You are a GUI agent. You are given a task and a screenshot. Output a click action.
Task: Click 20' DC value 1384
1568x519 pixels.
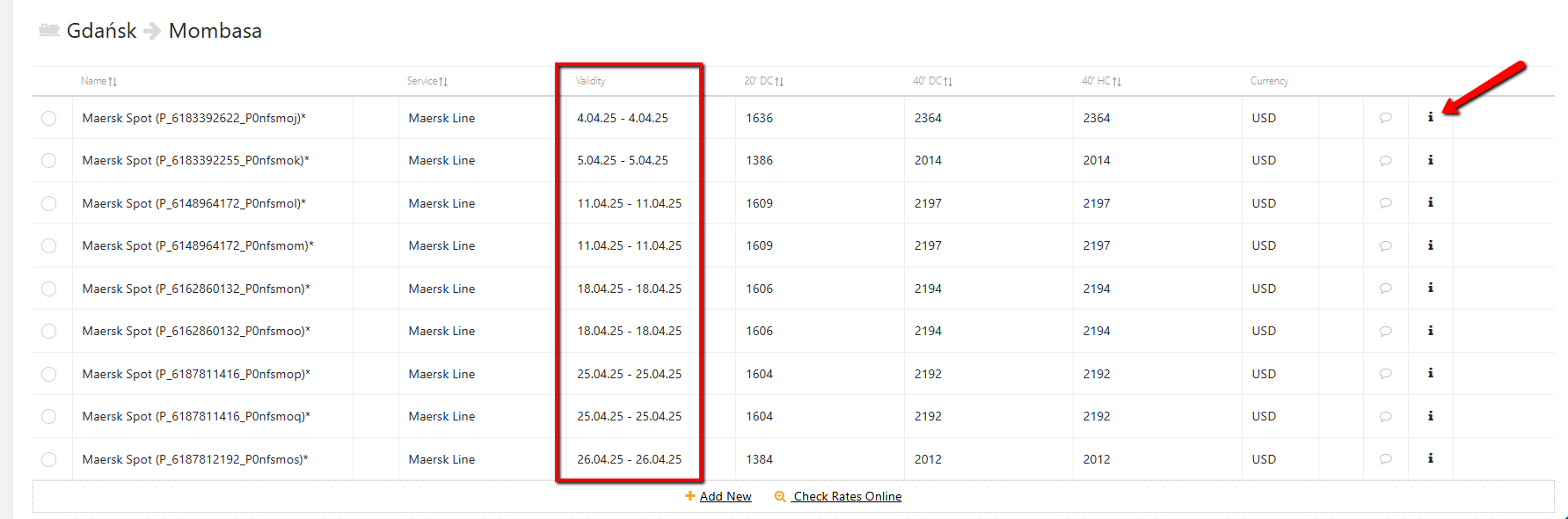click(x=759, y=459)
